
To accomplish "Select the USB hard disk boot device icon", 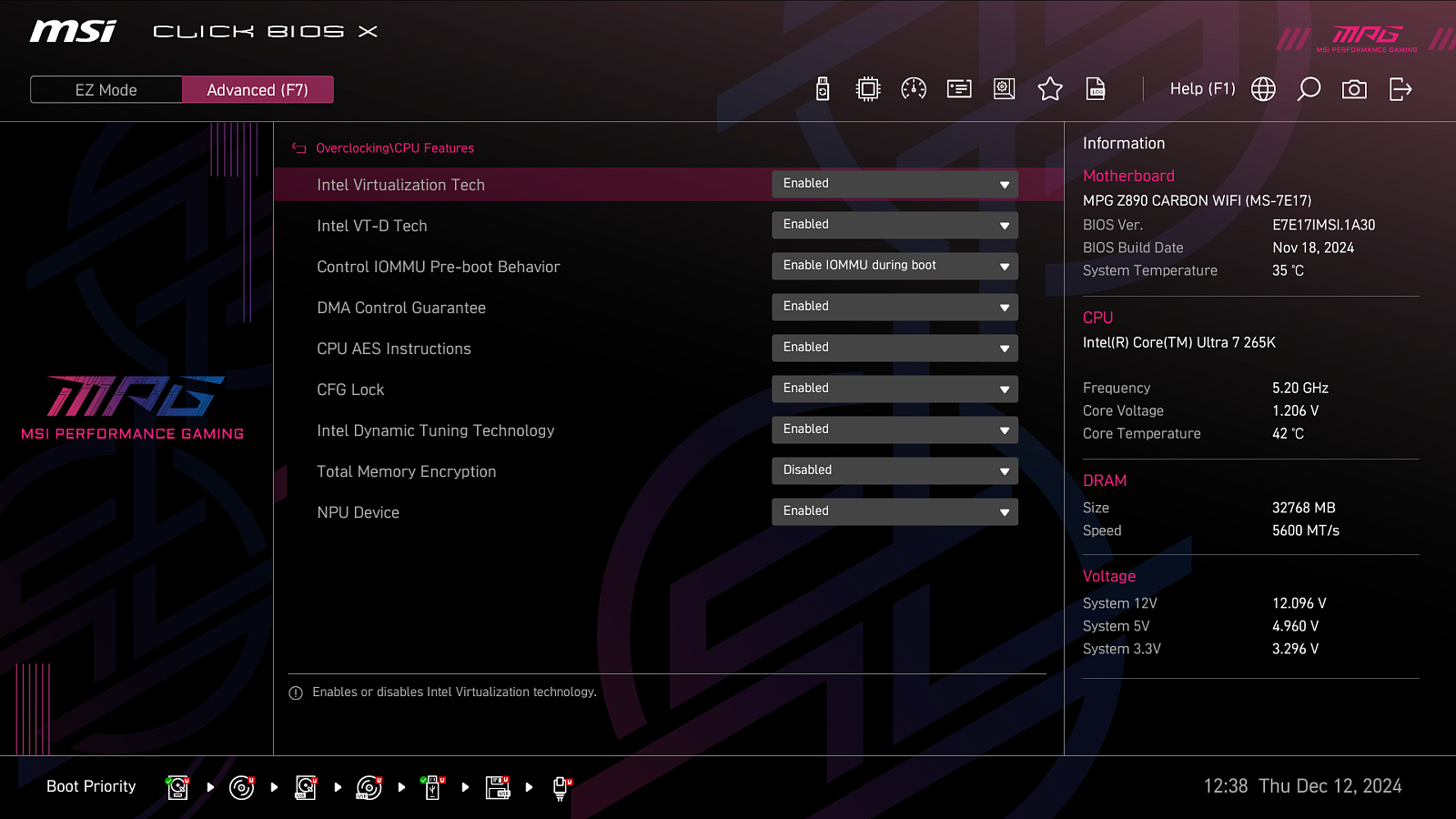I will (x=306, y=787).
